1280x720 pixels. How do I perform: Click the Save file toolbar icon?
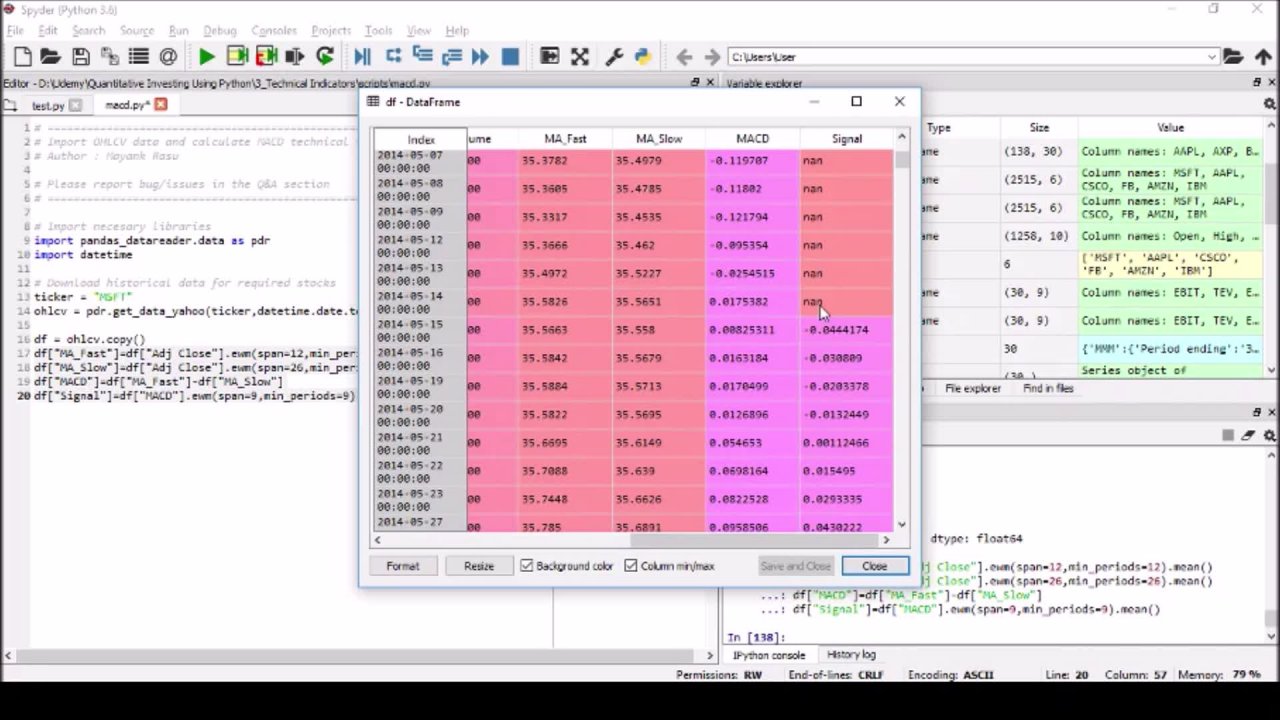point(81,57)
